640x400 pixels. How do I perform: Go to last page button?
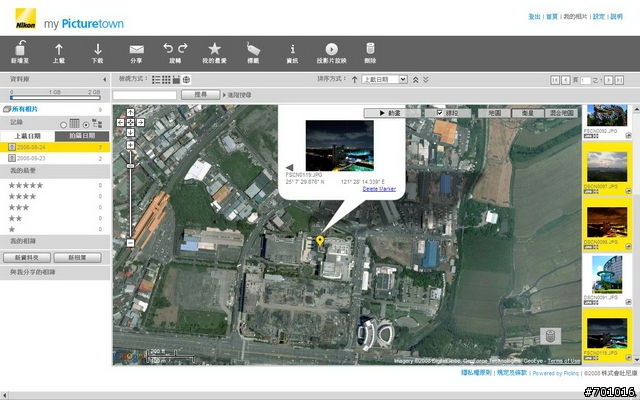619,80
